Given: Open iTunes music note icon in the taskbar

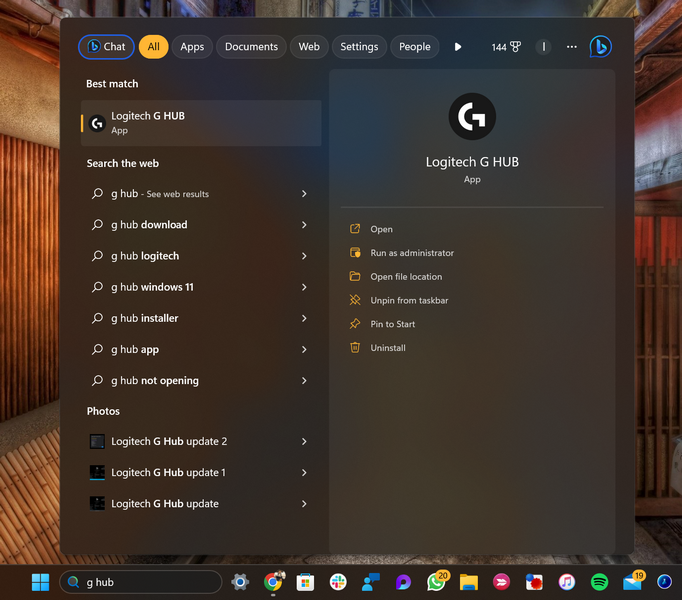Looking at the screenshot, I should click(x=567, y=582).
